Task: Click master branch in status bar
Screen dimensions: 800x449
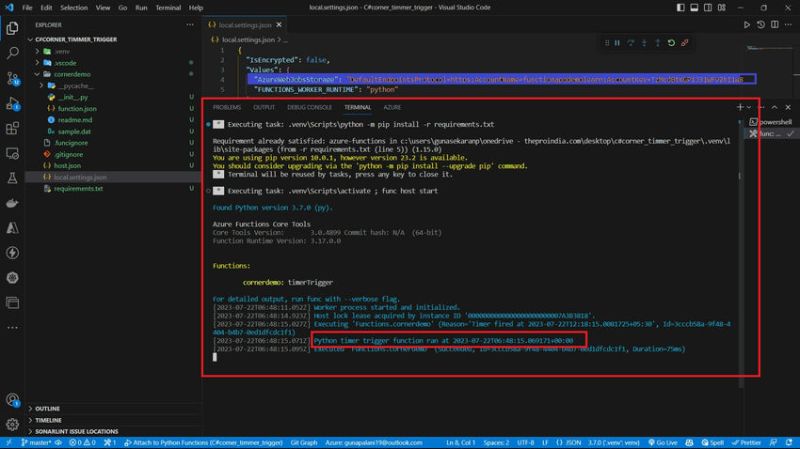Action: point(36,443)
